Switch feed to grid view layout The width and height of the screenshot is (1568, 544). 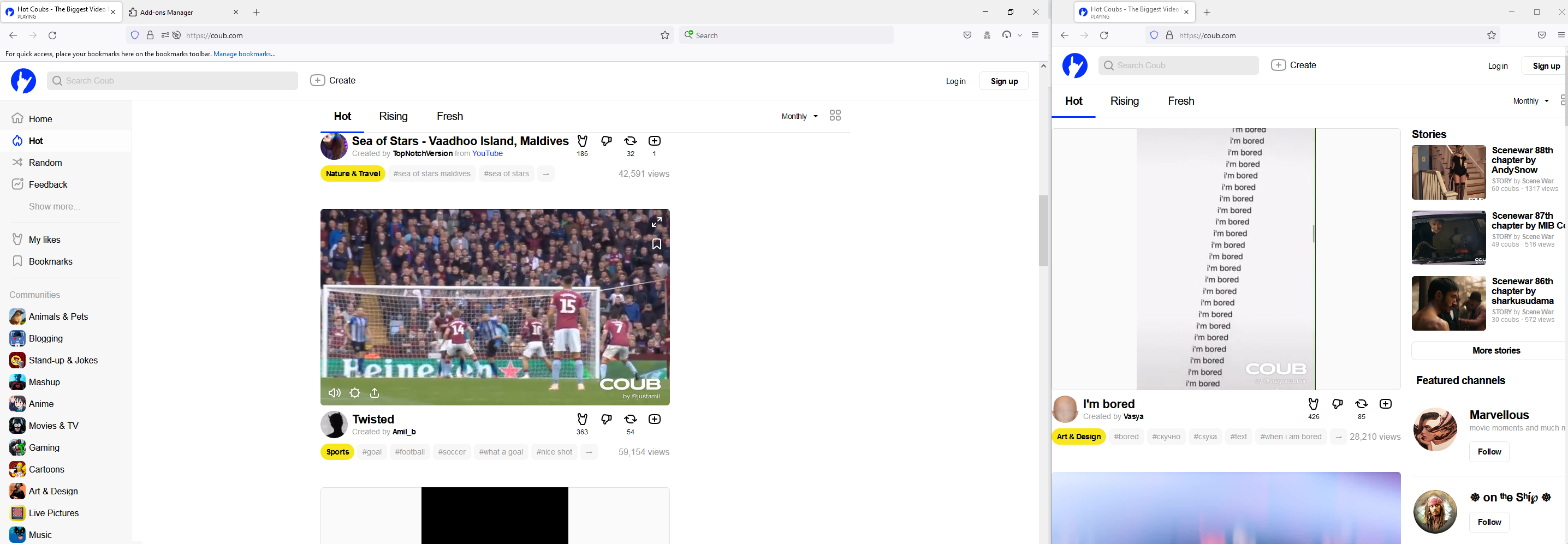tap(835, 115)
